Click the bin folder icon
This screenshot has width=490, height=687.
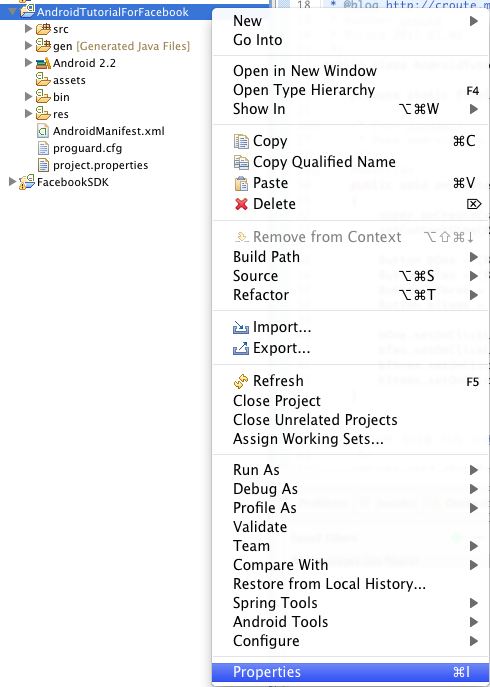point(43,96)
